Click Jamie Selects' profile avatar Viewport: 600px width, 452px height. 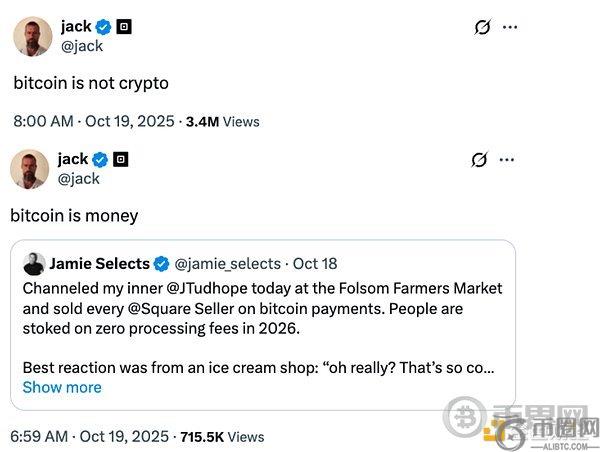(34, 264)
